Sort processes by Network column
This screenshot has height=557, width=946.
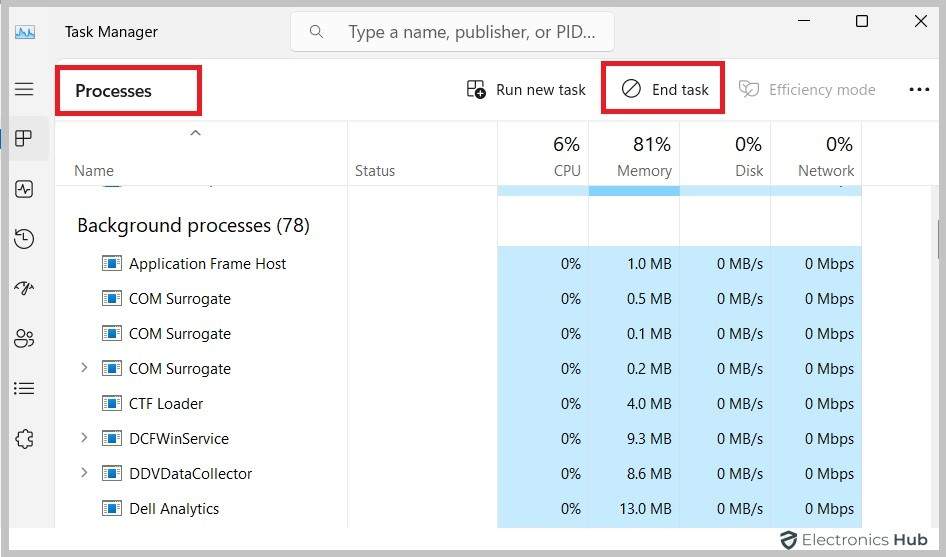816,155
